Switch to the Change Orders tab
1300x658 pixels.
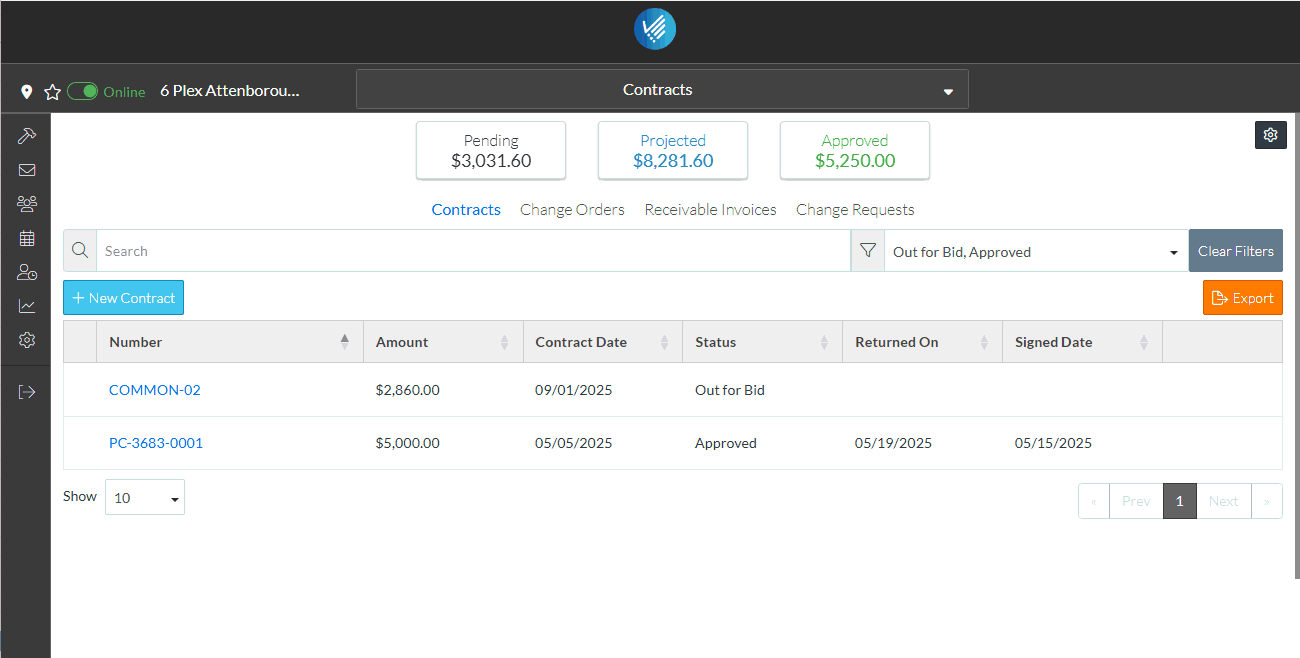572,210
